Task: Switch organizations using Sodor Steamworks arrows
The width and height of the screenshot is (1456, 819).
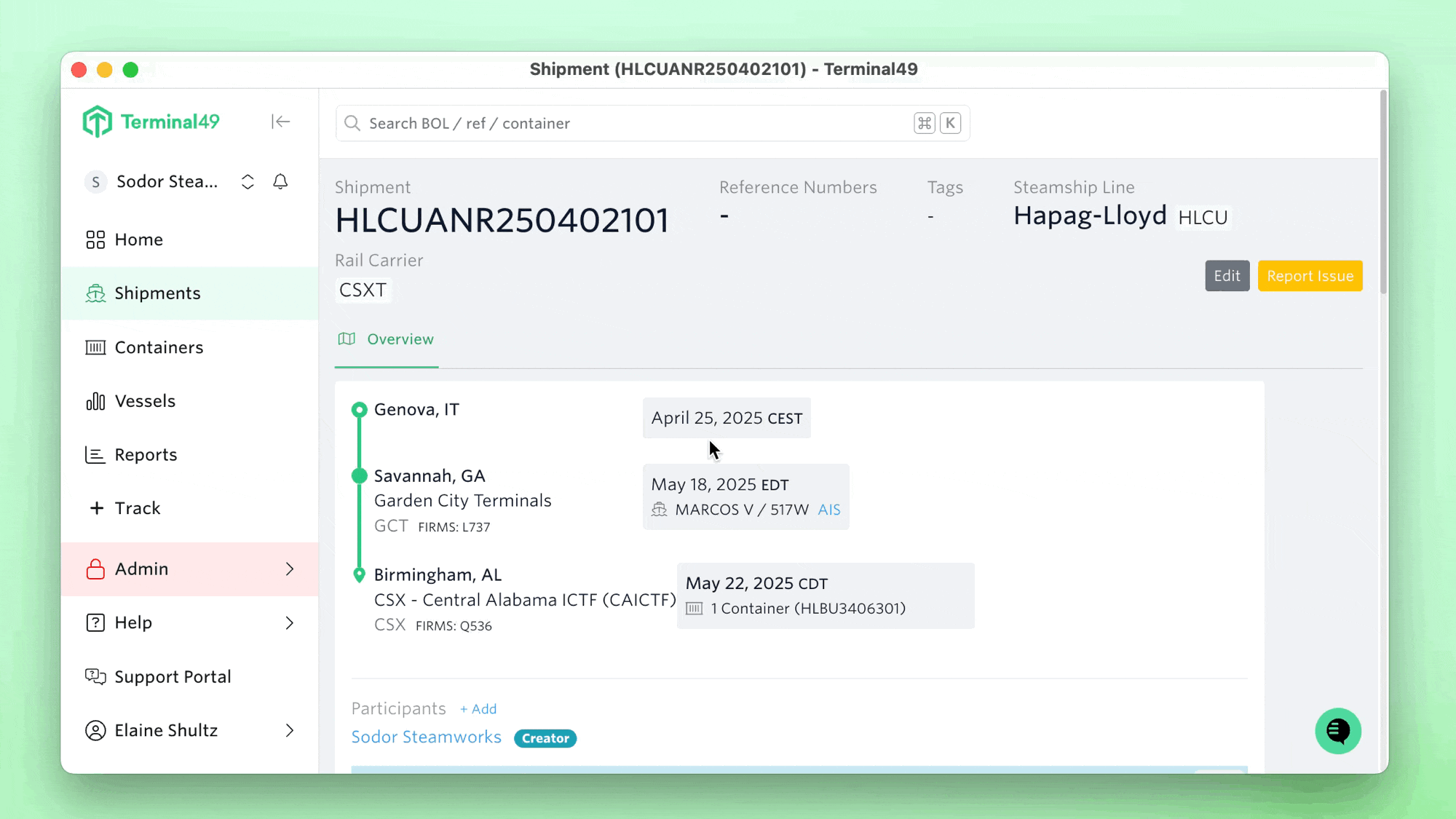Action: point(248,181)
